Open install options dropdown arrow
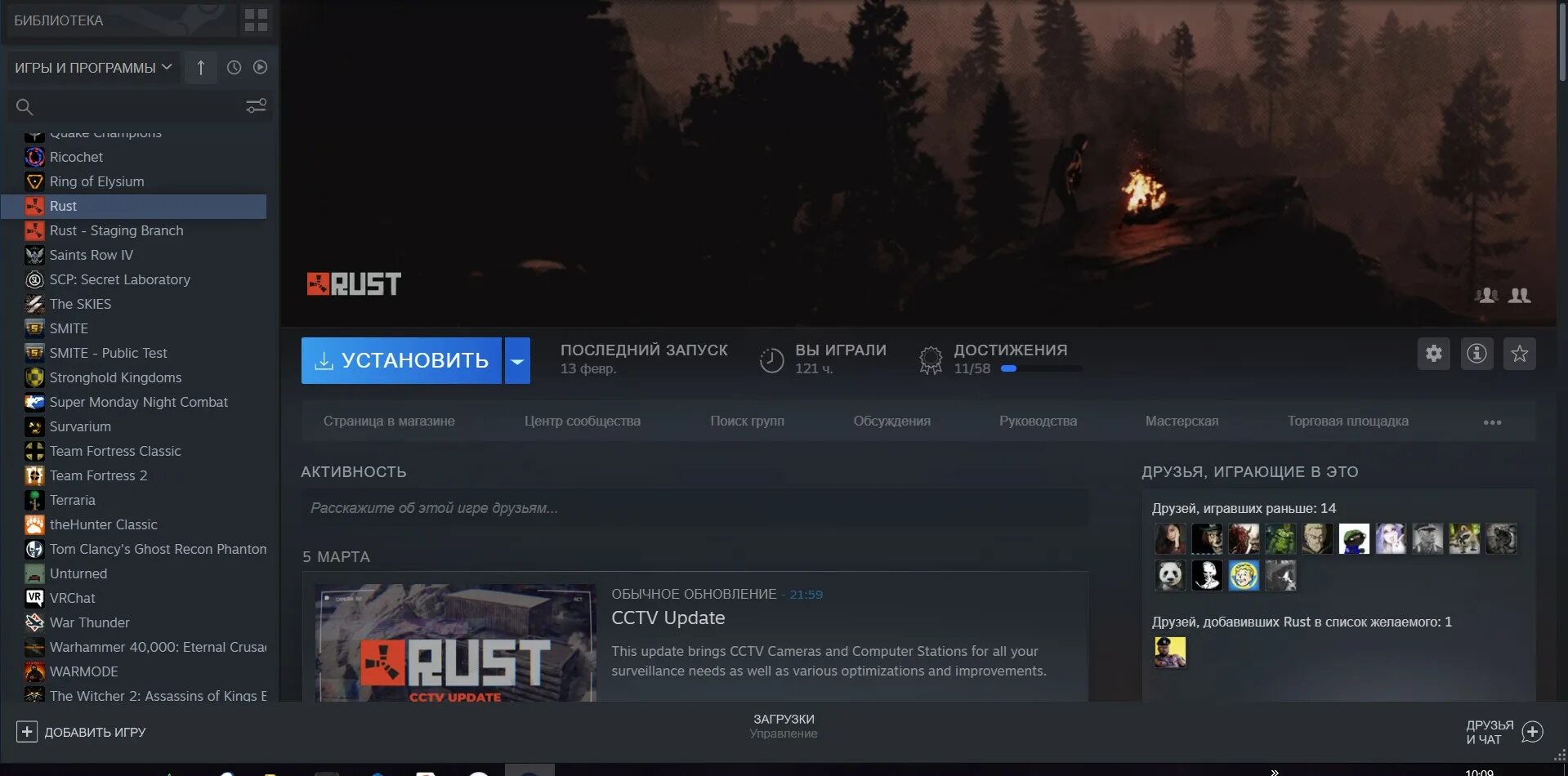Viewport: 1568px width, 776px height. click(517, 360)
